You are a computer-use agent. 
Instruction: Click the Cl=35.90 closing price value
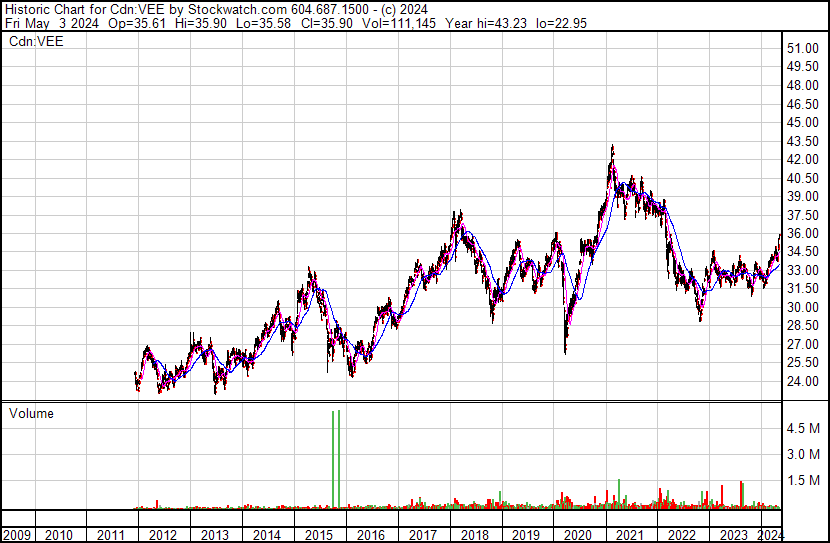coord(327,23)
